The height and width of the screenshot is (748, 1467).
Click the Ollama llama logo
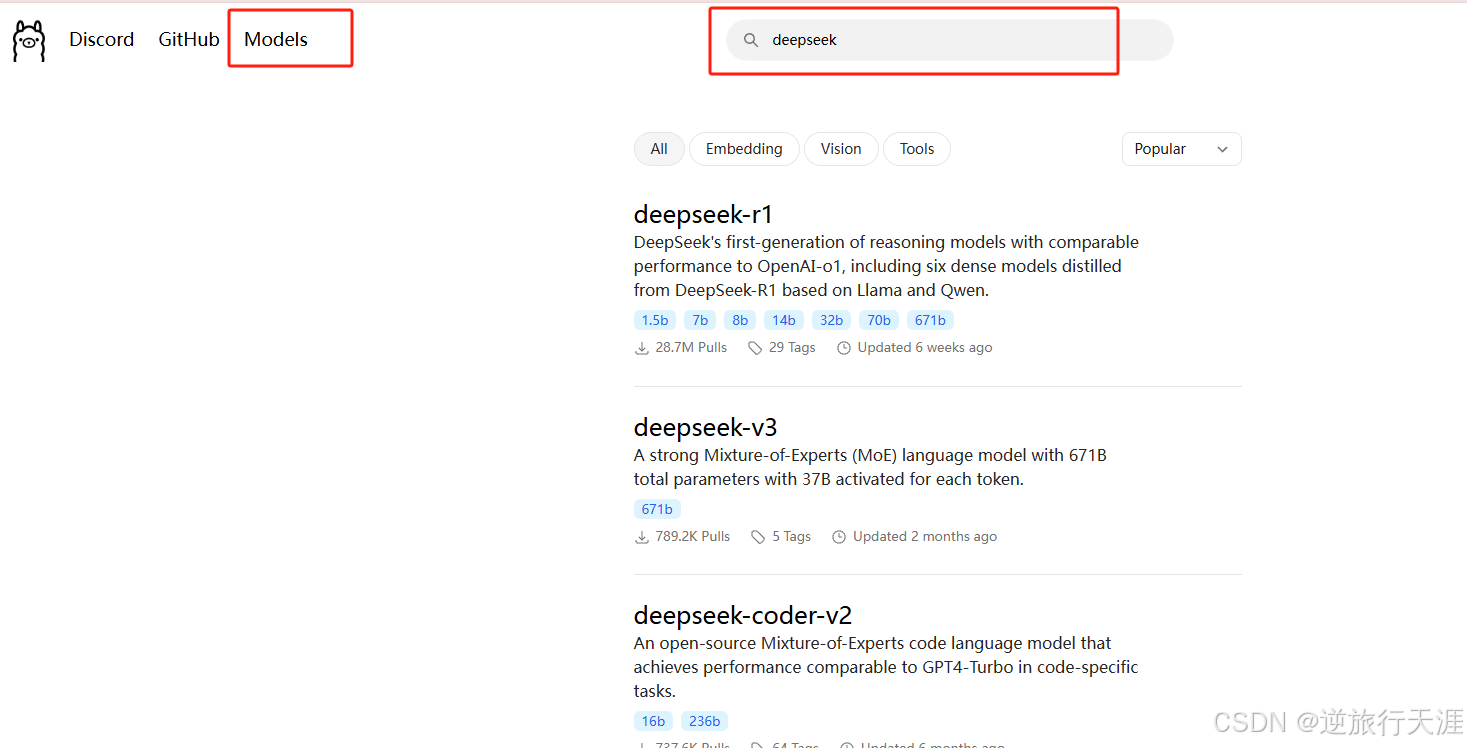pyautogui.click(x=29, y=41)
